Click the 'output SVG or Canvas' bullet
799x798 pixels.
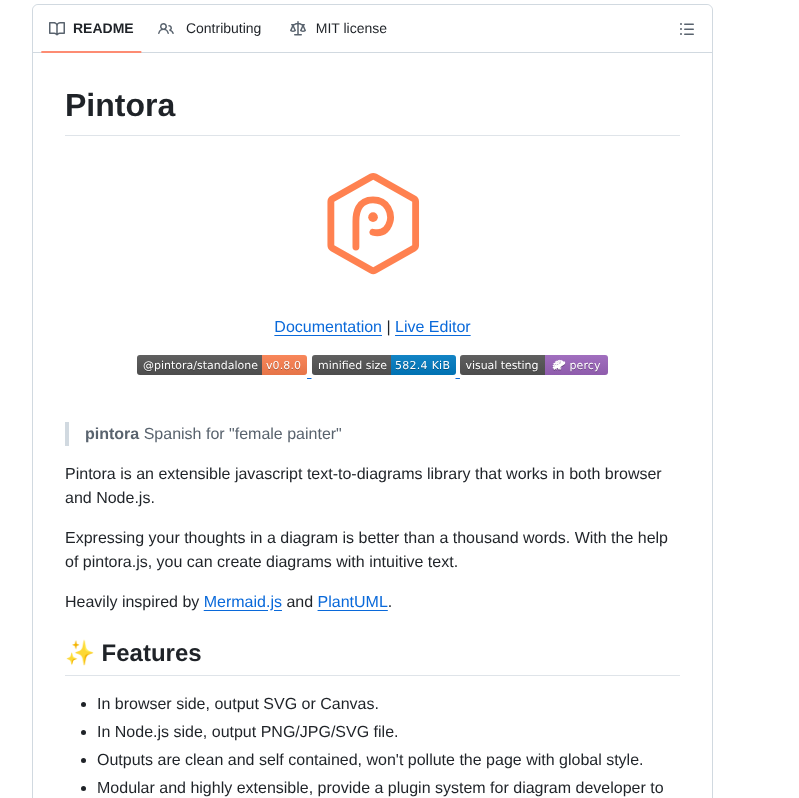238,704
